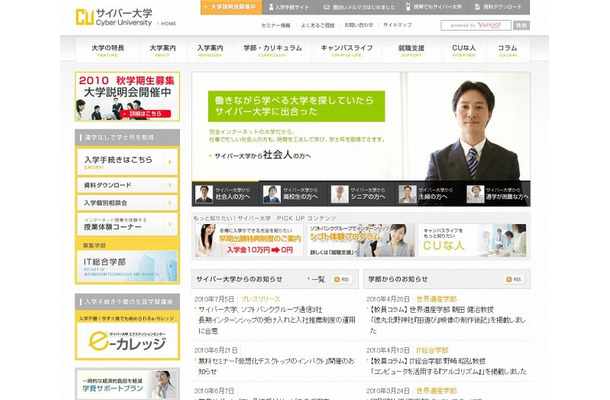Select 主婦の方へ slide thumbnail
Image resolution: width=610 pixels, height=400 pixels.
pyautogui.click(x=428, y=193)
